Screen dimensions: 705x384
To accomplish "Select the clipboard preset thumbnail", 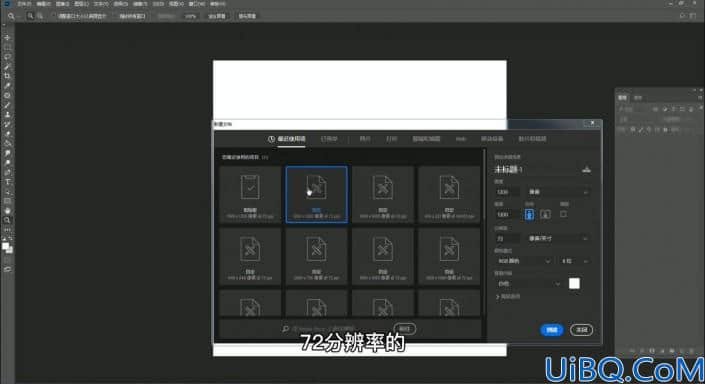I will pyautogui.click(x=250, y=194).
